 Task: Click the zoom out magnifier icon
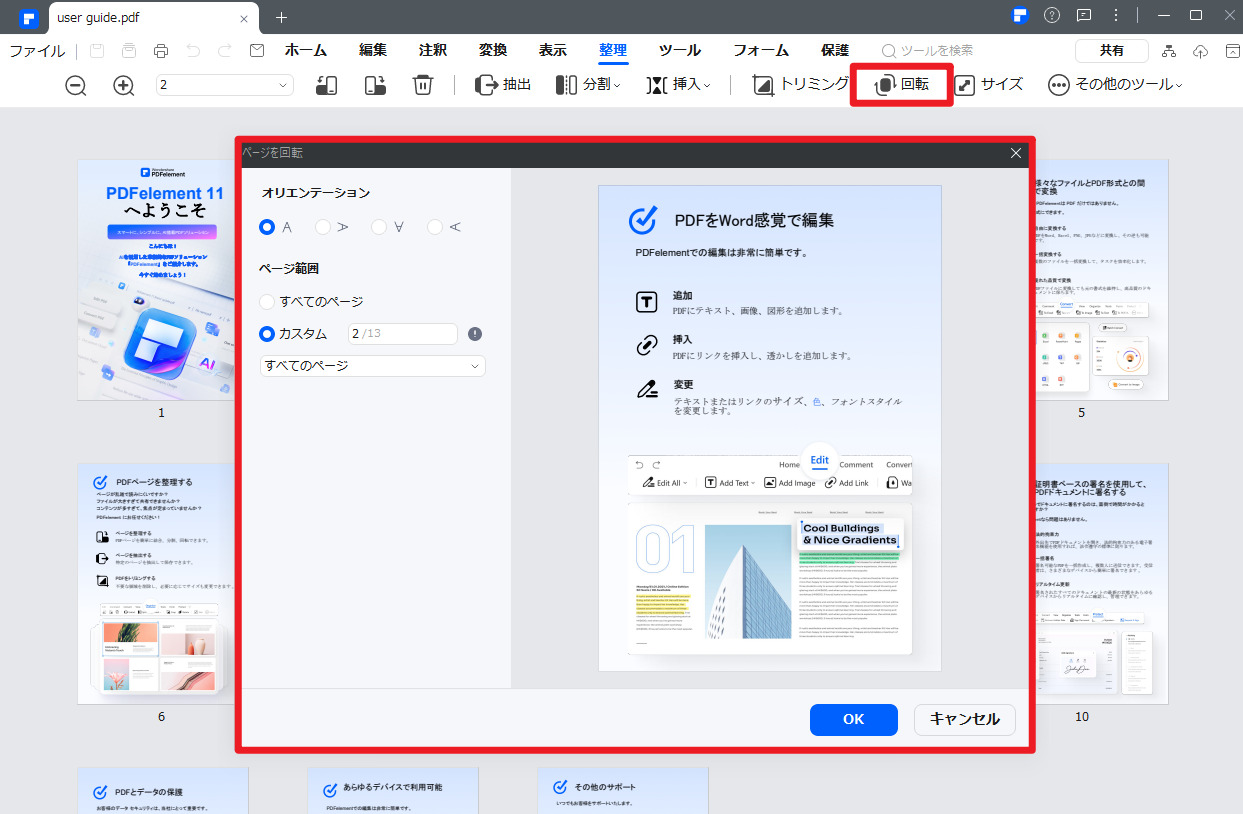click(x=76, y=85)
